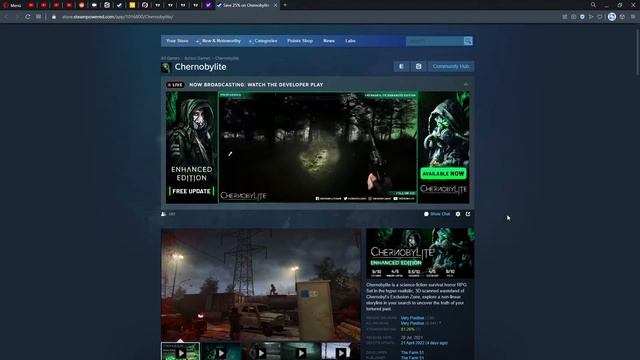Click the Available Now broadcast banner
This screenshot has height=360, width=640.
[x=444, y=147]
